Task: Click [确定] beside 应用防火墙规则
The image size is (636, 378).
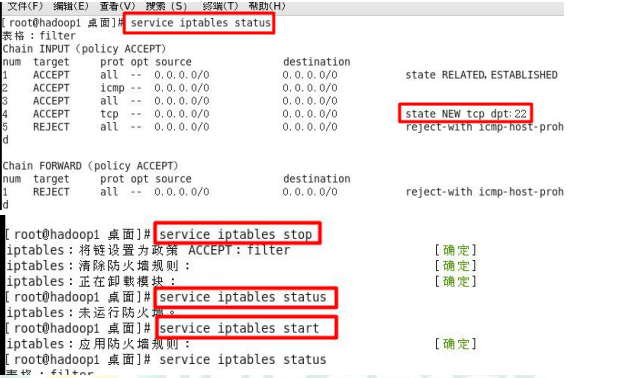Action: (456, 344)
